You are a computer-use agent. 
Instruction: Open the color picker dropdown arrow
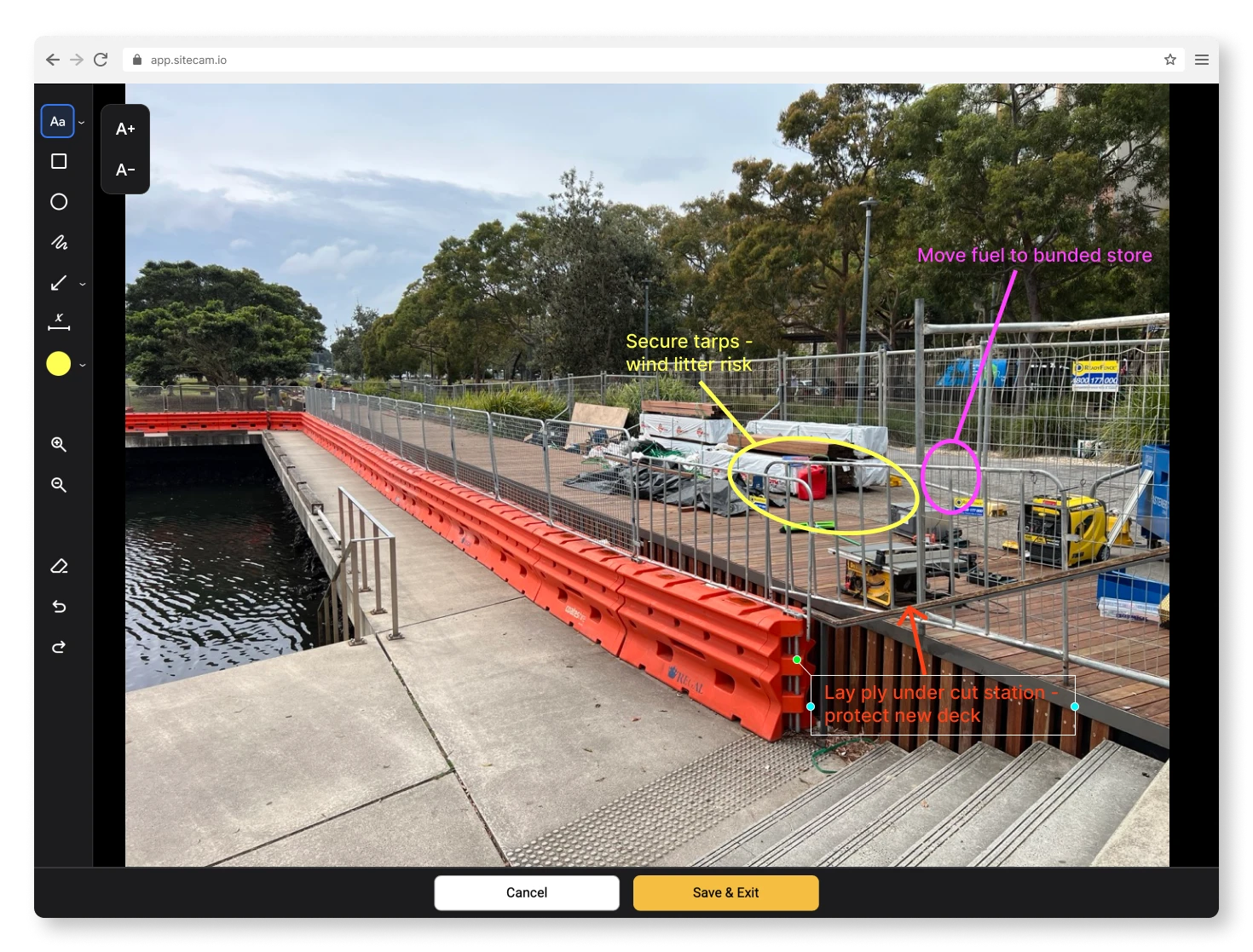pos(83,365)
